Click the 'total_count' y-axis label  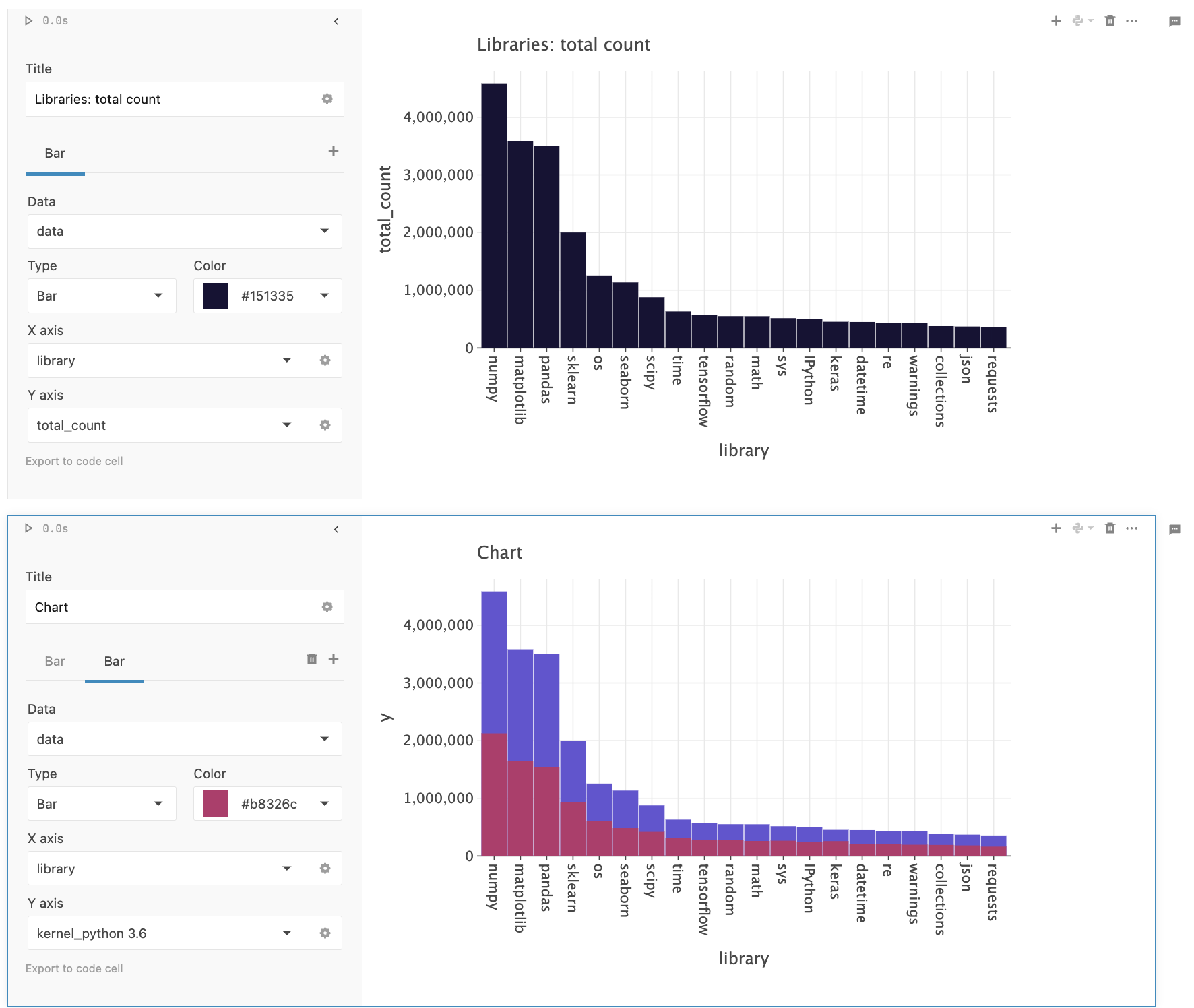(x=385, y=210)
